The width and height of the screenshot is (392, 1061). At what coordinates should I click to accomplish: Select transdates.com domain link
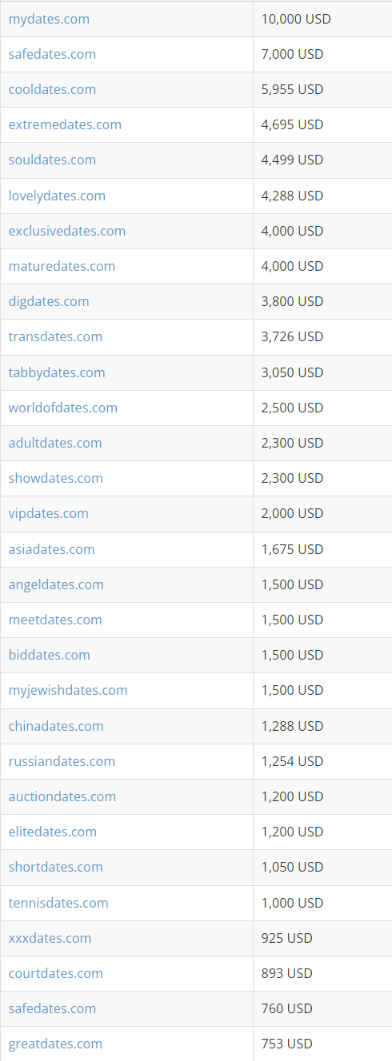point(56,336)
